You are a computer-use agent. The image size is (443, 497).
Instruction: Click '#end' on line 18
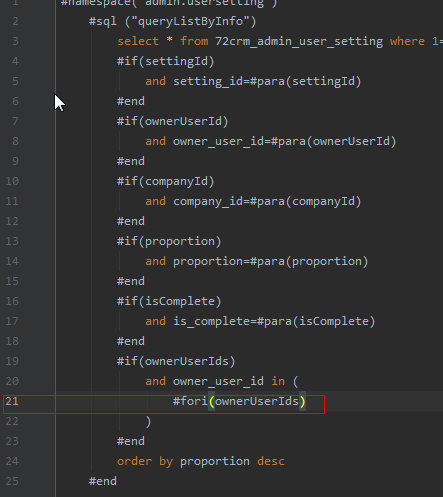[131, 341]
